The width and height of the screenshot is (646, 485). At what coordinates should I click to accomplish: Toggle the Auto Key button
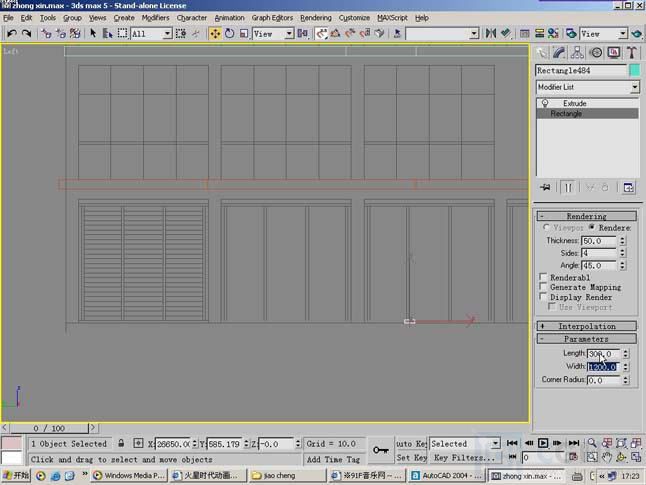click(411, 444)
